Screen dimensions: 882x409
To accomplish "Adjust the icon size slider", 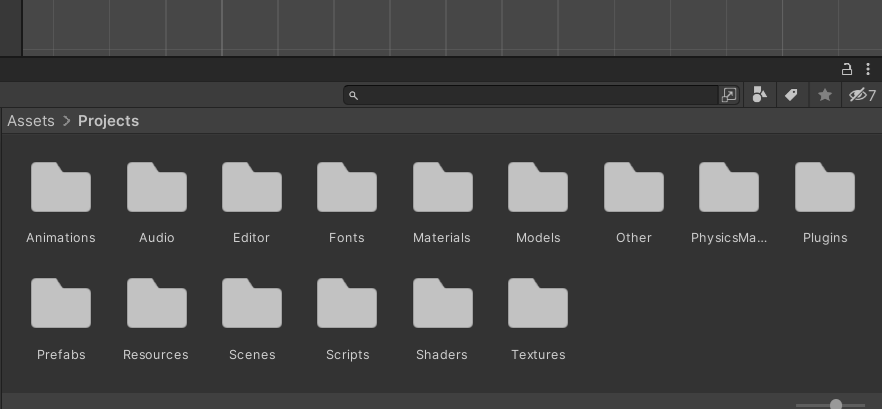I will click(x=836, y=404).
